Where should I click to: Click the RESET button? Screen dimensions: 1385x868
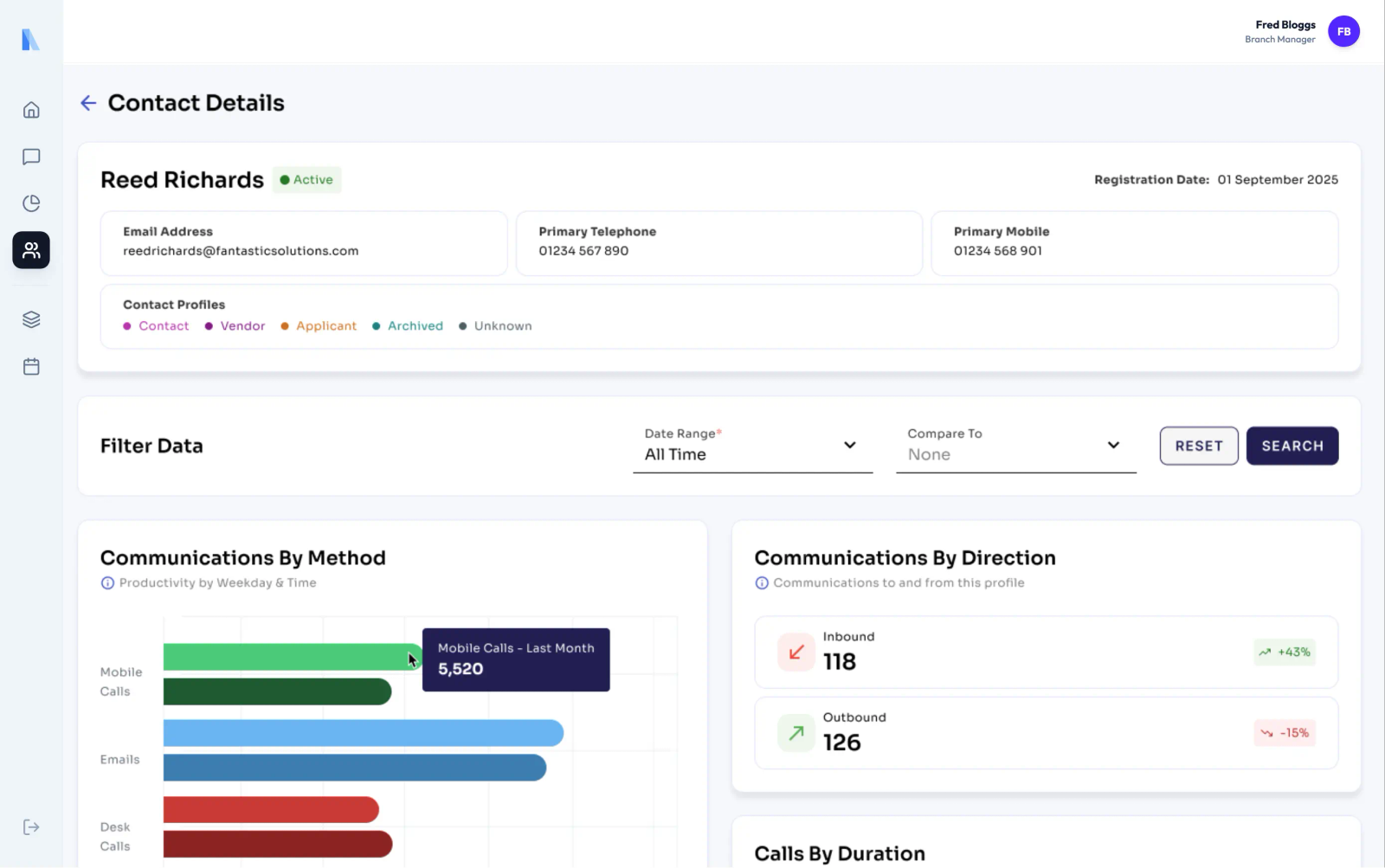[1199, 446]
